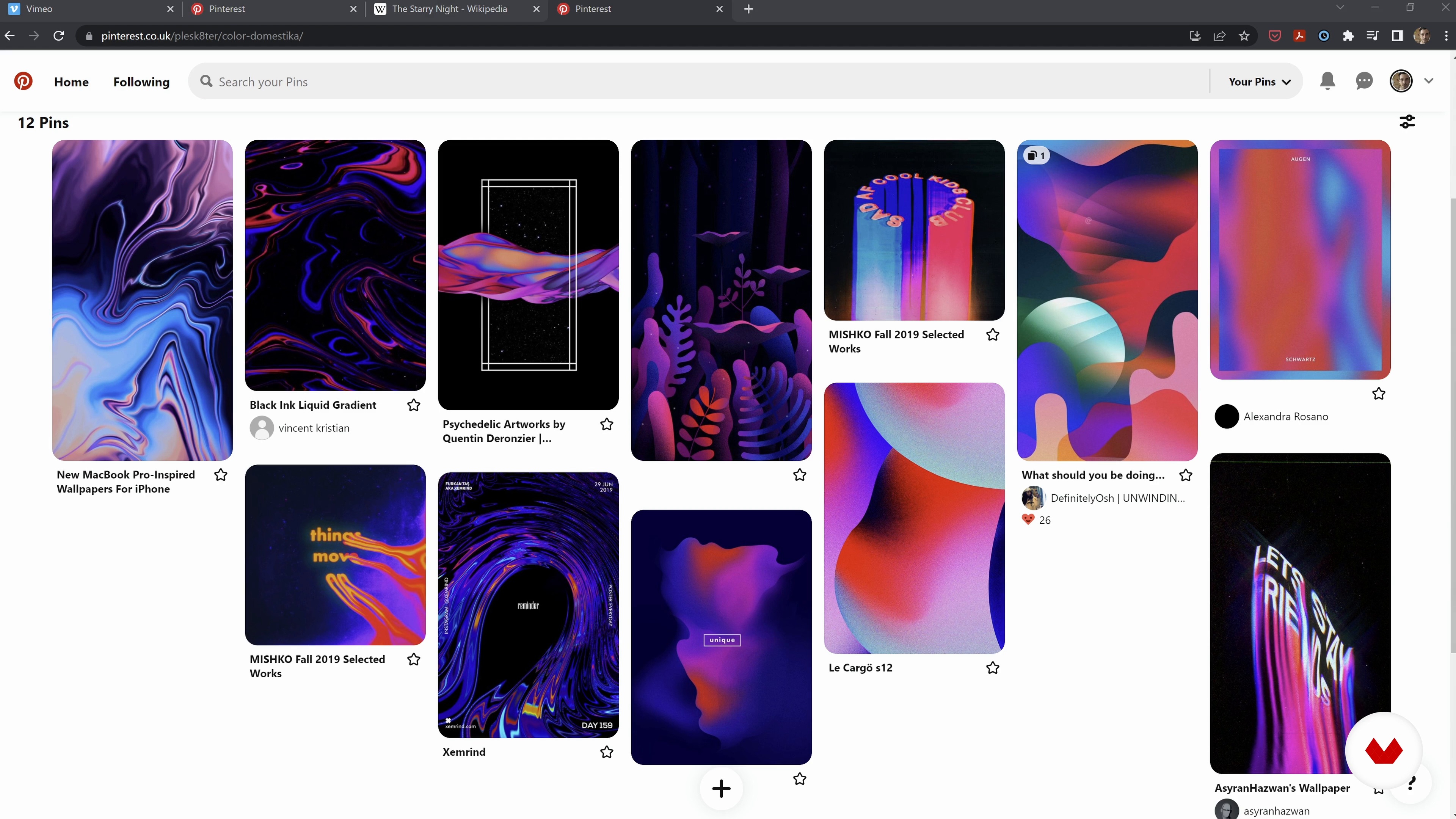Switch to the first Pinterest browser tab
This screenshot has width=1456, height=819.
point(273,9)
